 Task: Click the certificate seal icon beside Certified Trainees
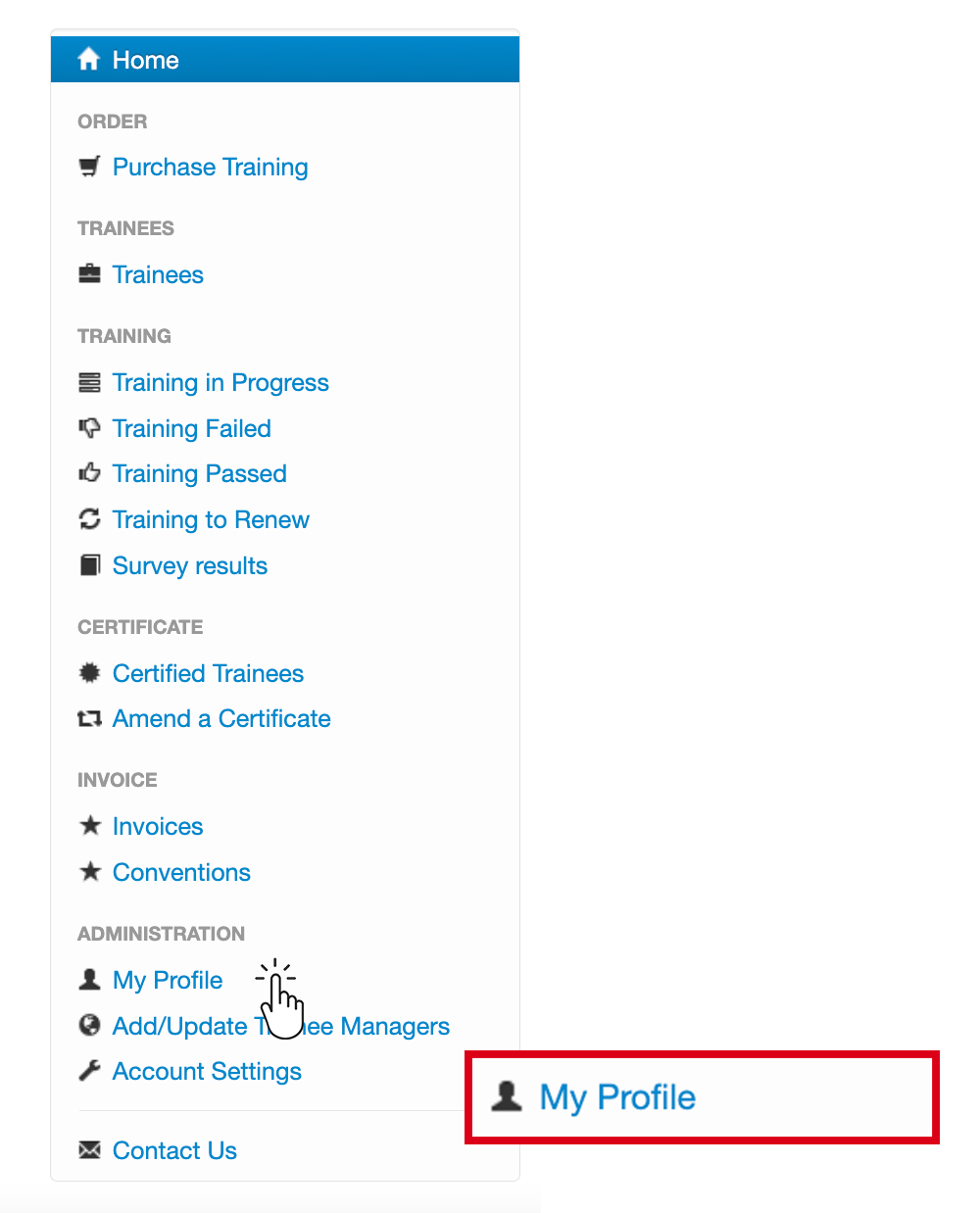[89, 673]
